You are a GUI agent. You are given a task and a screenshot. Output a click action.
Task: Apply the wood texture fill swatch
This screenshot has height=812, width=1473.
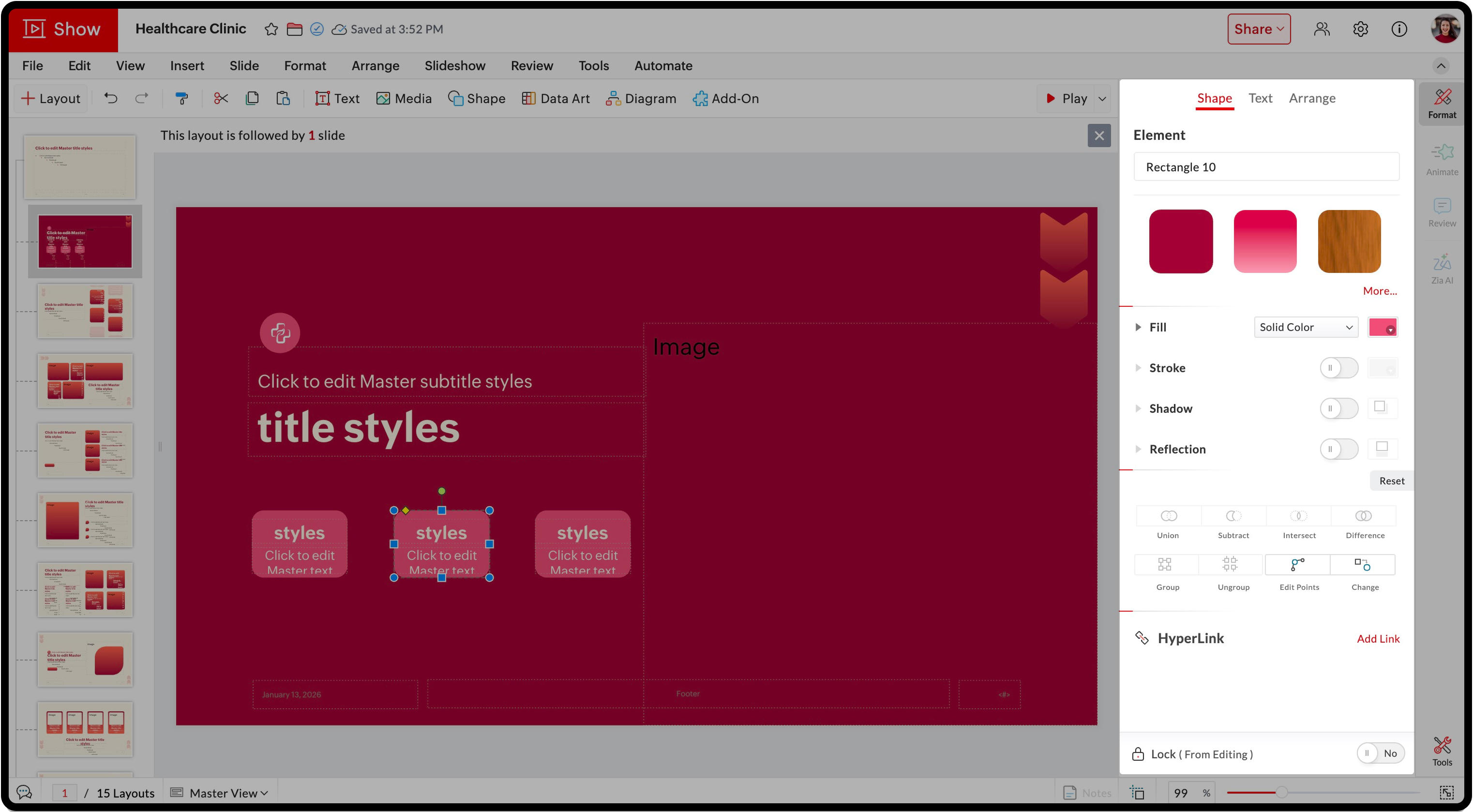1349,241
